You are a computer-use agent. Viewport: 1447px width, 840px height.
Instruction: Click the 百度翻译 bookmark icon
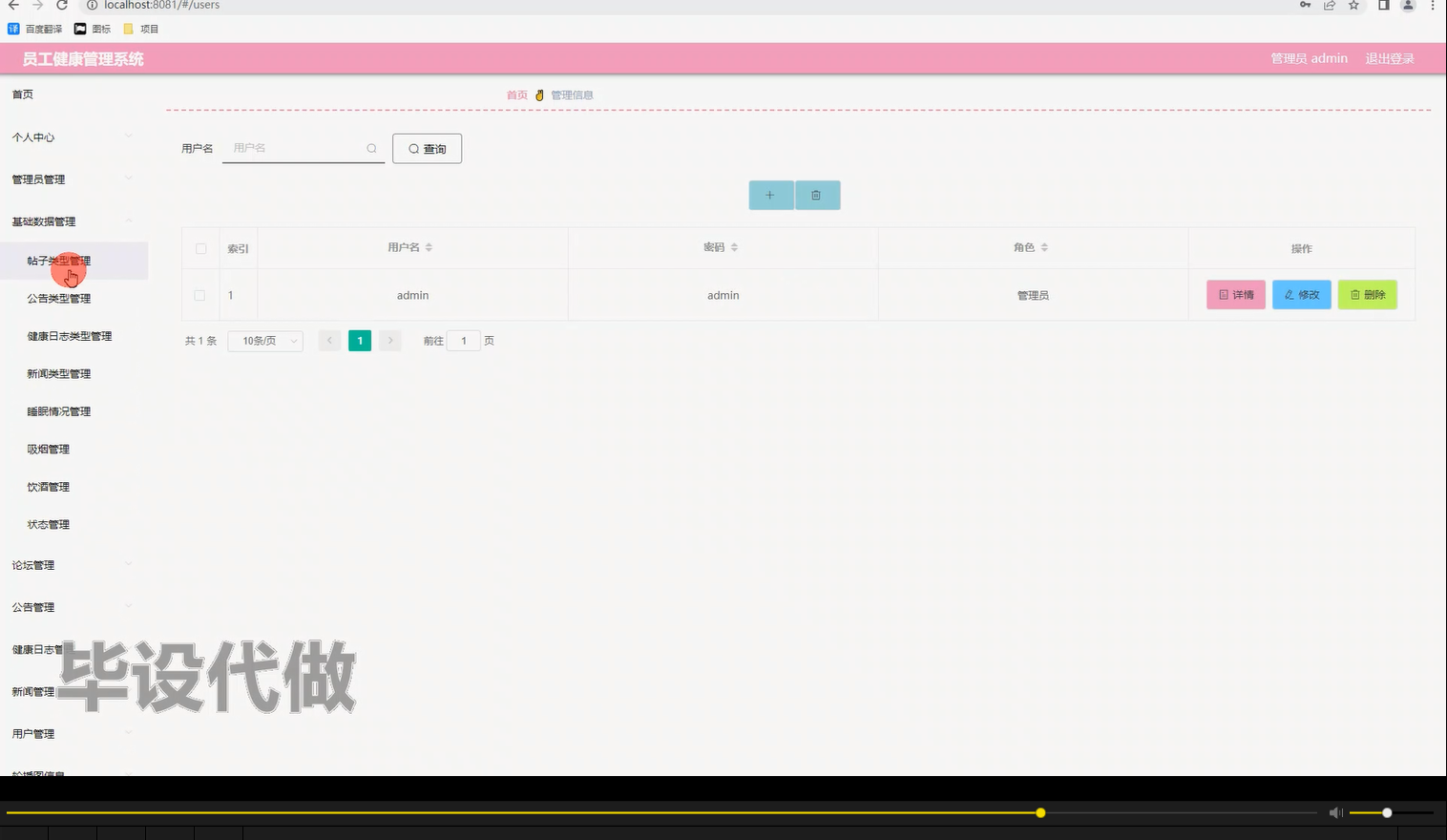coord(13,29)
